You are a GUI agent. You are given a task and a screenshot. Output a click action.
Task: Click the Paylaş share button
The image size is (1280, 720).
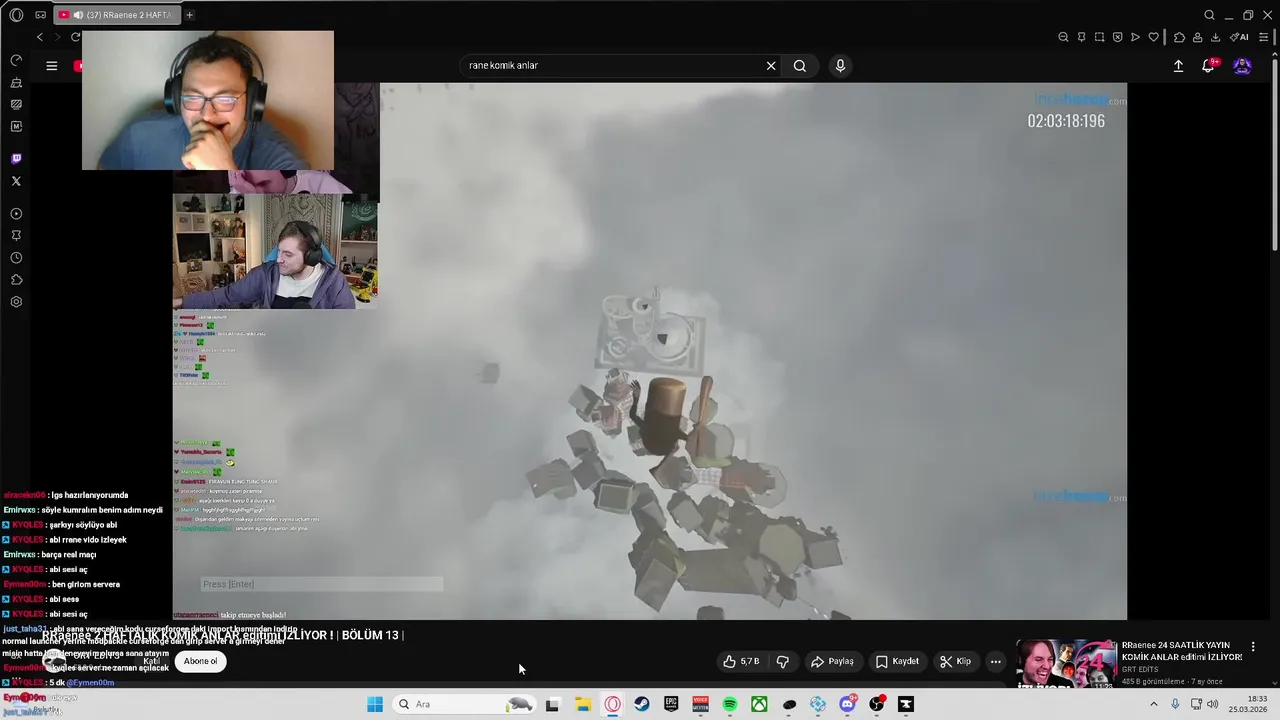[832, 661]
